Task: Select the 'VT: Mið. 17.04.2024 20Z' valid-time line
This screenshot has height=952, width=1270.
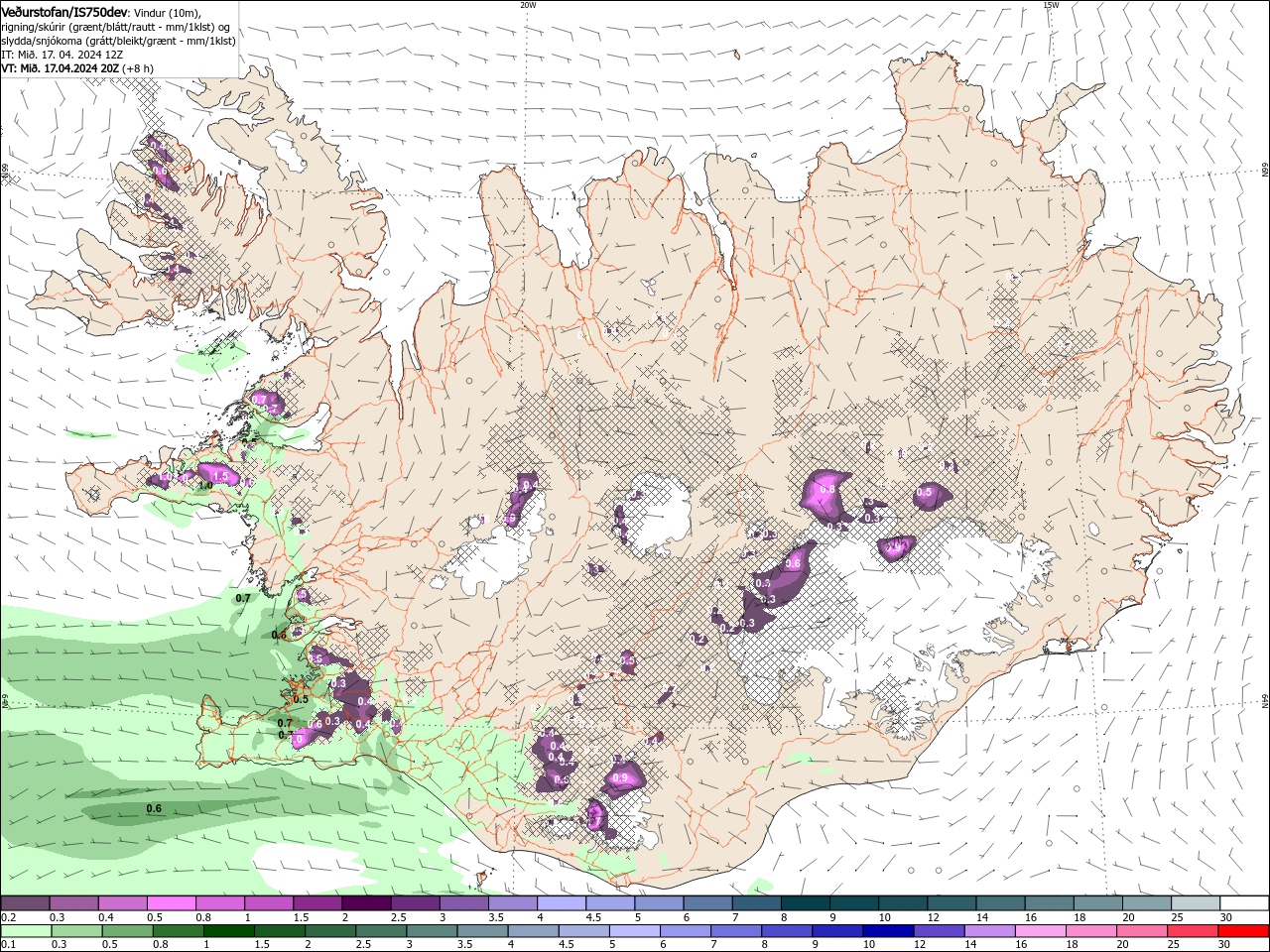Action: pos(77,68)
